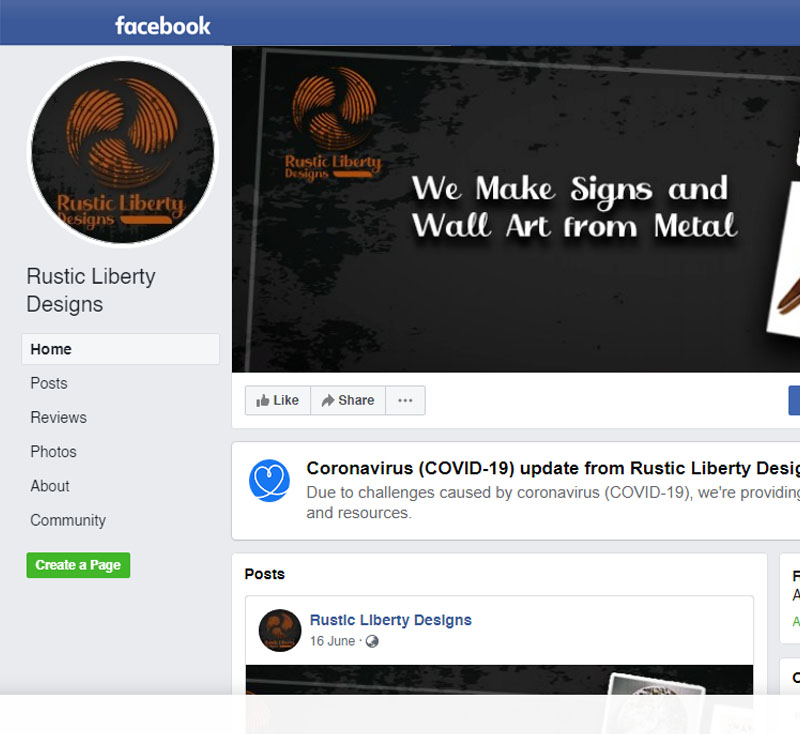Click the page title under the profile picture

91,290
